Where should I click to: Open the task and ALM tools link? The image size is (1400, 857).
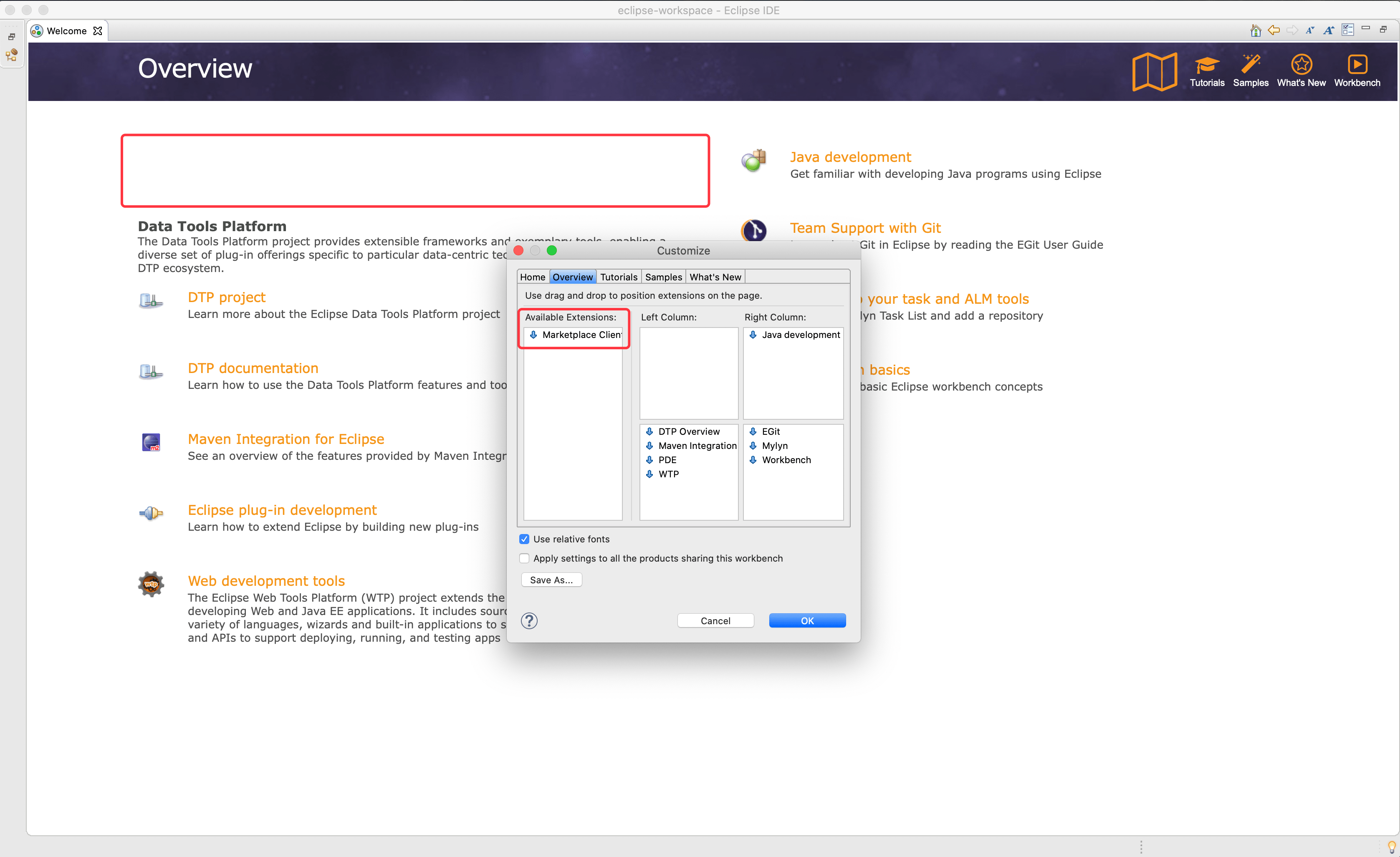(944, 299)
